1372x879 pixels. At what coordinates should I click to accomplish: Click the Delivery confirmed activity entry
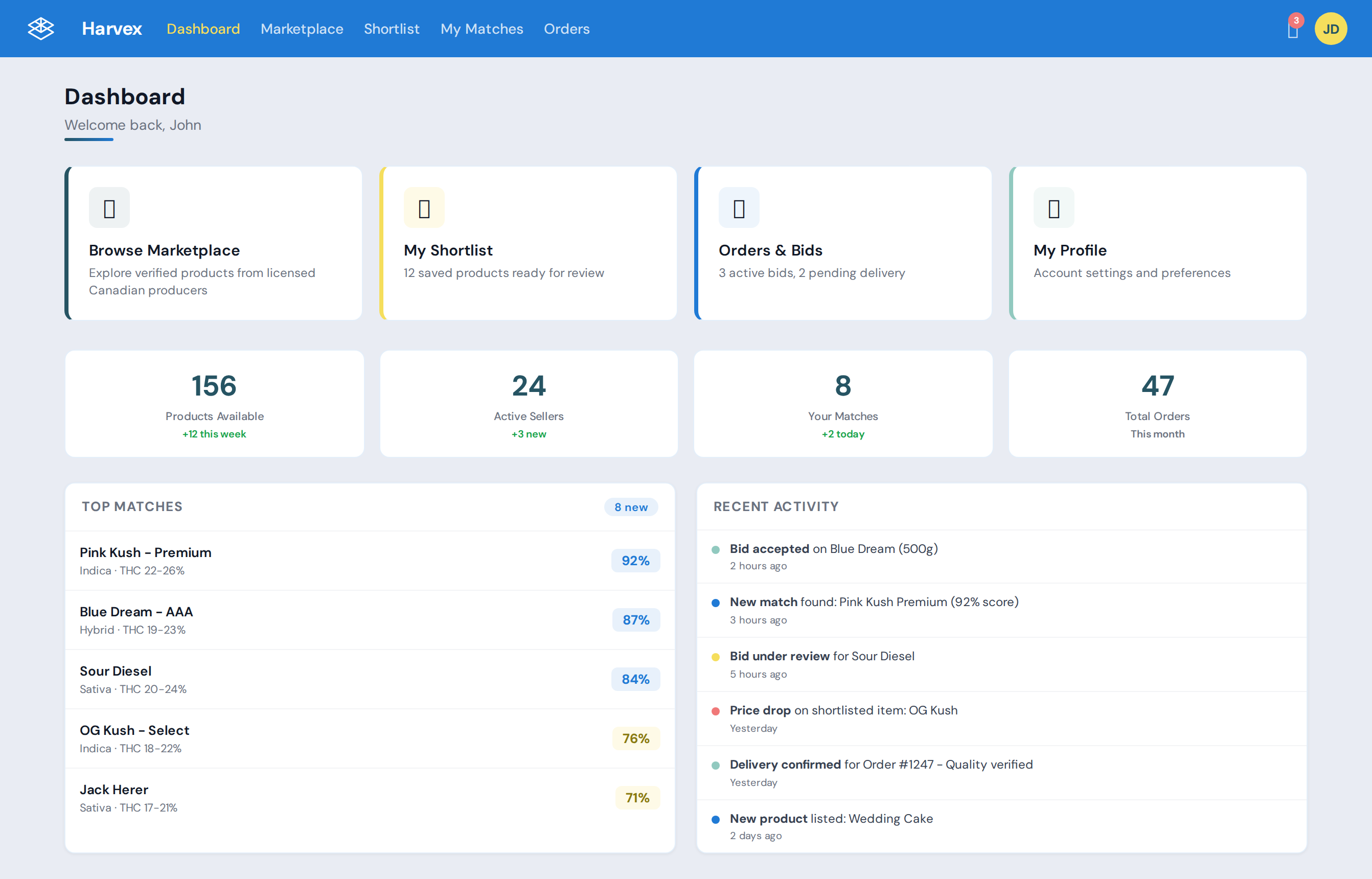click(881, 765)
